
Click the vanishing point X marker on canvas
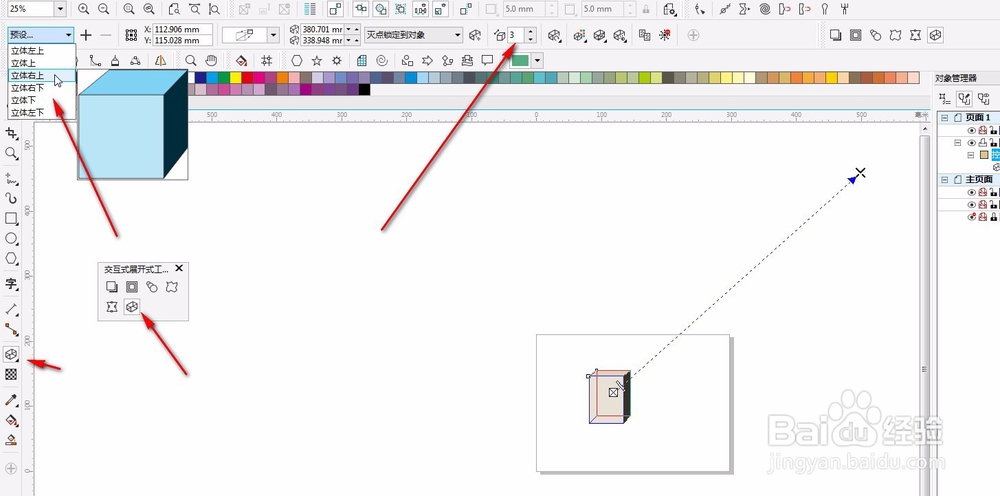tap(860, 172)
